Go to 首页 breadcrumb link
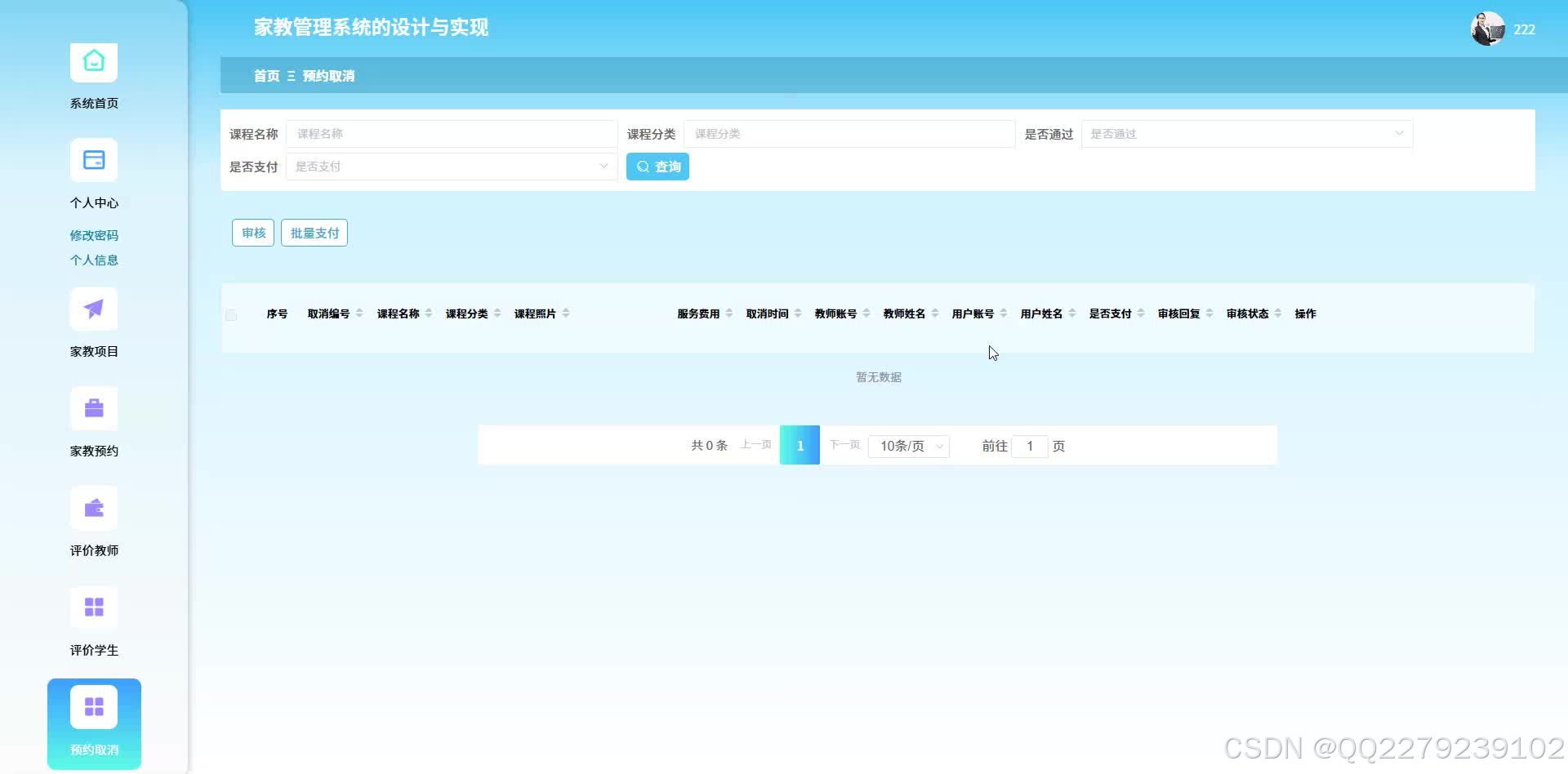The height and width of the screenshot is (774, 1568). (266, 76)
